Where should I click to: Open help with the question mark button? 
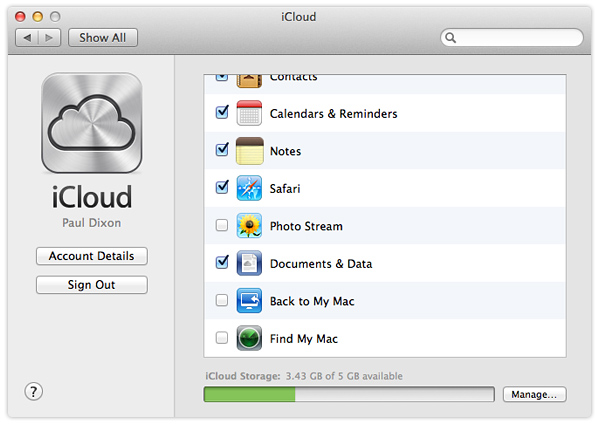pyautogui.click(x=33, y=391)
